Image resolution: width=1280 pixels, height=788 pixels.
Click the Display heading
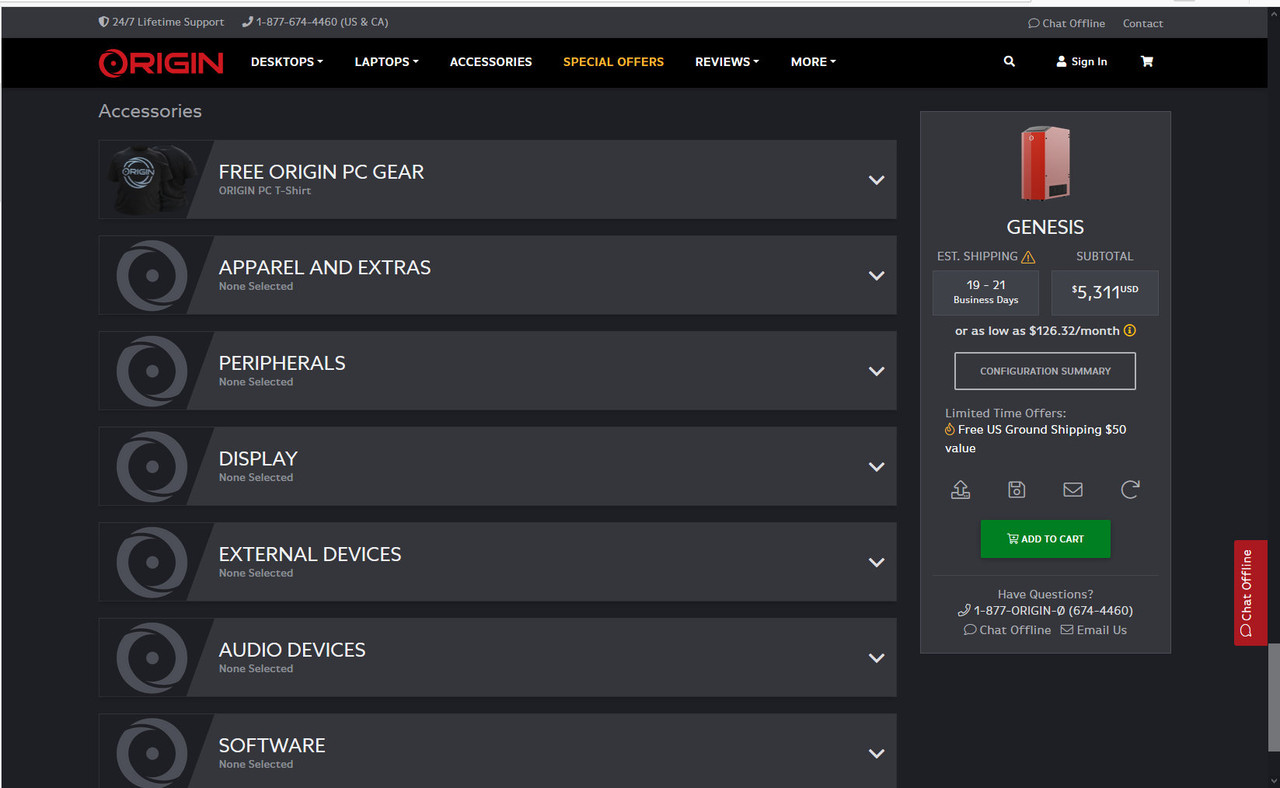tap(258, 459)
